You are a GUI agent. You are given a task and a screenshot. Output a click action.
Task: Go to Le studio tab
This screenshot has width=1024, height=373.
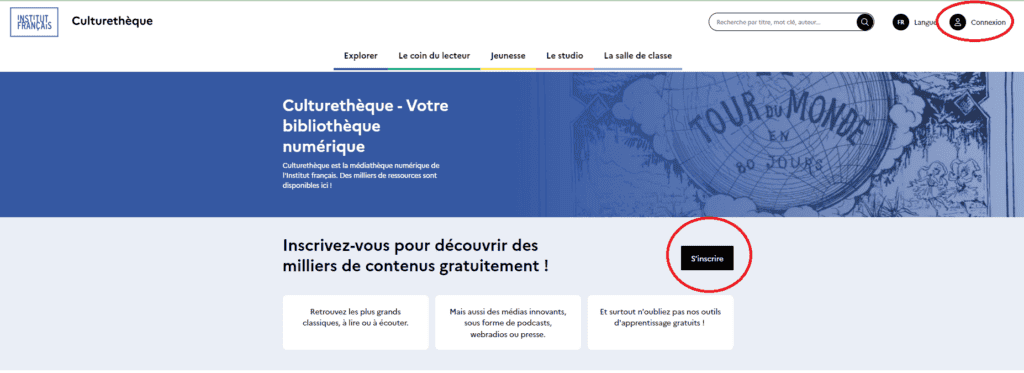565,56
